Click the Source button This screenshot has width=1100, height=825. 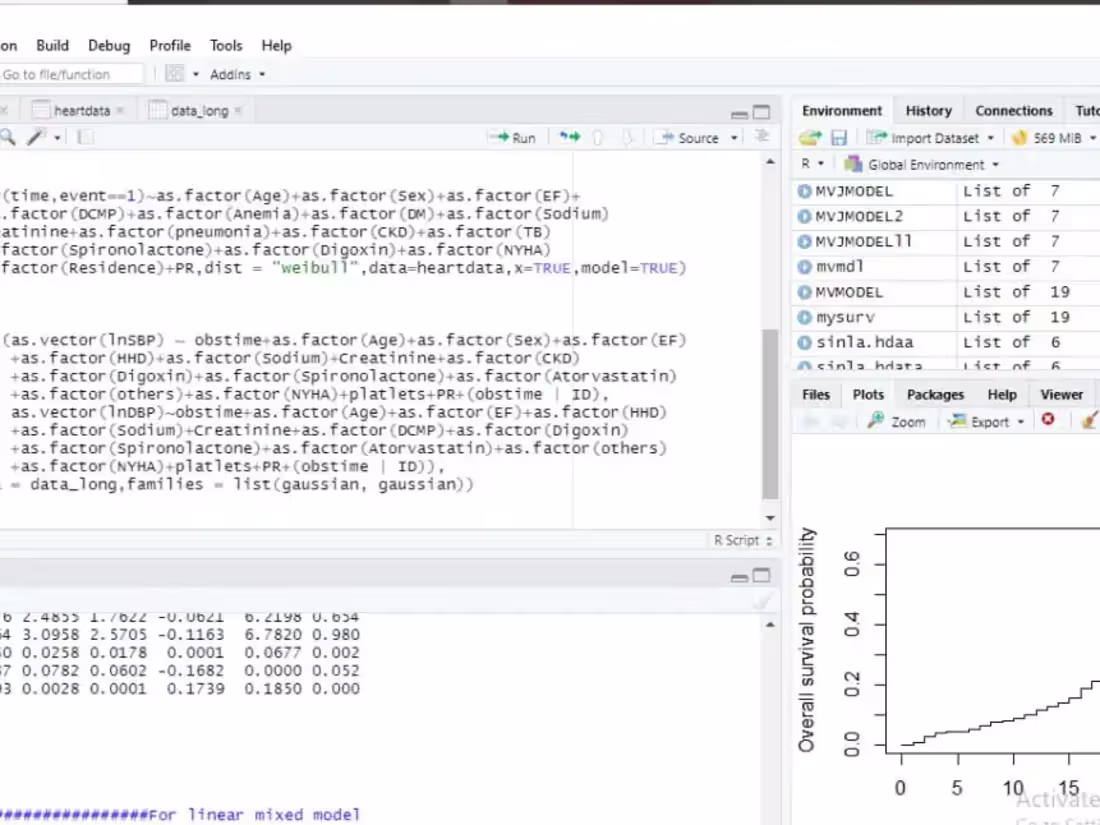(690, 138)
